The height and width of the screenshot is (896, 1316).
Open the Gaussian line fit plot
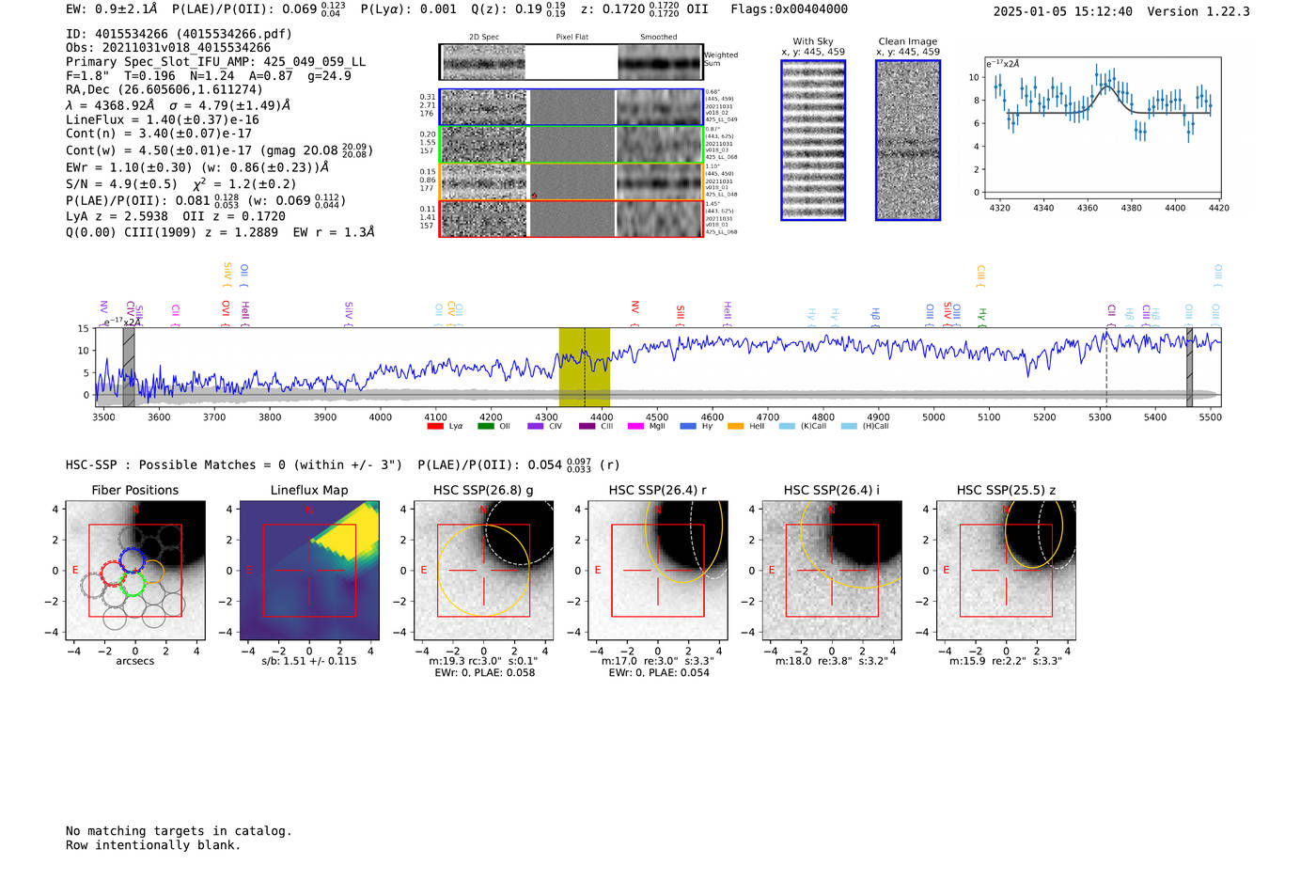(1102, 129)
